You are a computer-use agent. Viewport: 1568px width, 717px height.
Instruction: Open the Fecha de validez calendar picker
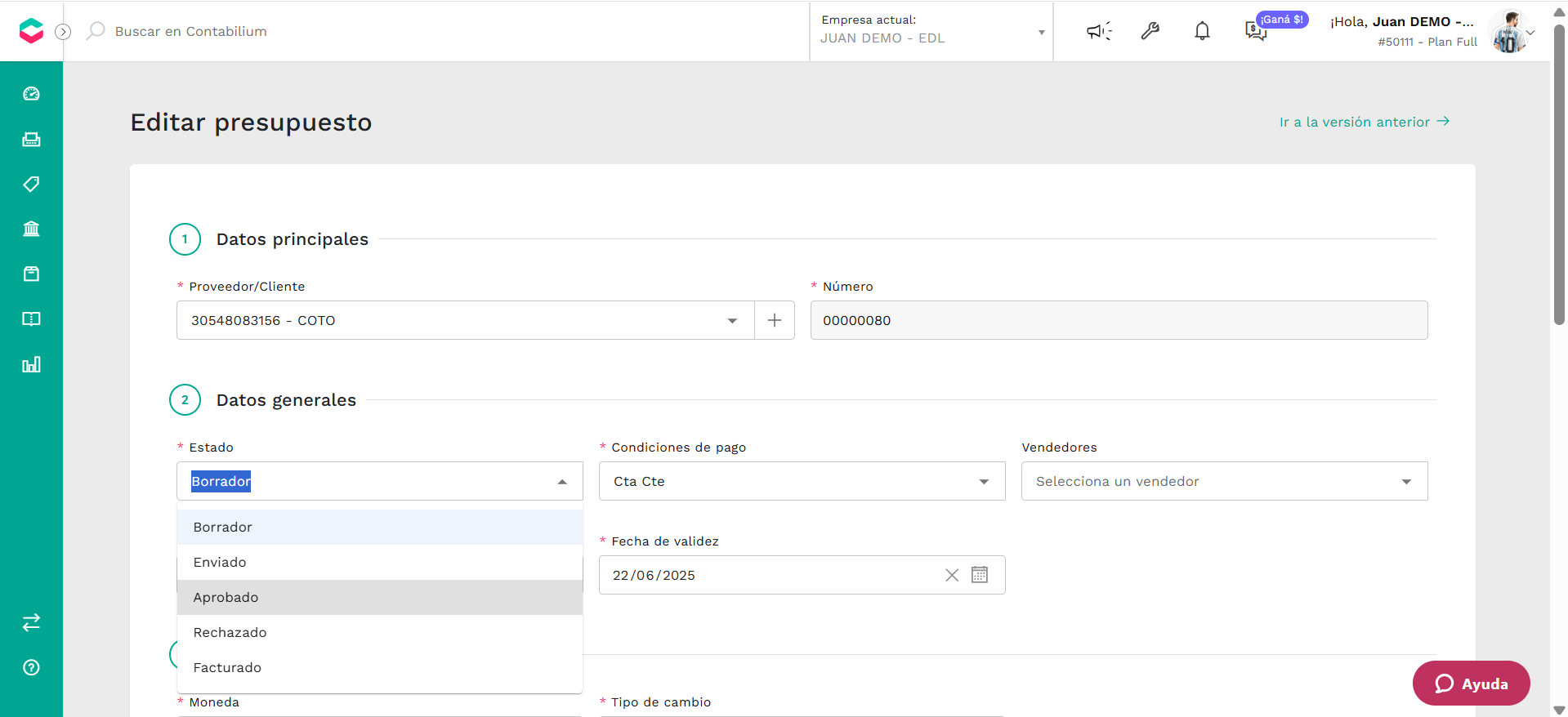coord(980,575)
